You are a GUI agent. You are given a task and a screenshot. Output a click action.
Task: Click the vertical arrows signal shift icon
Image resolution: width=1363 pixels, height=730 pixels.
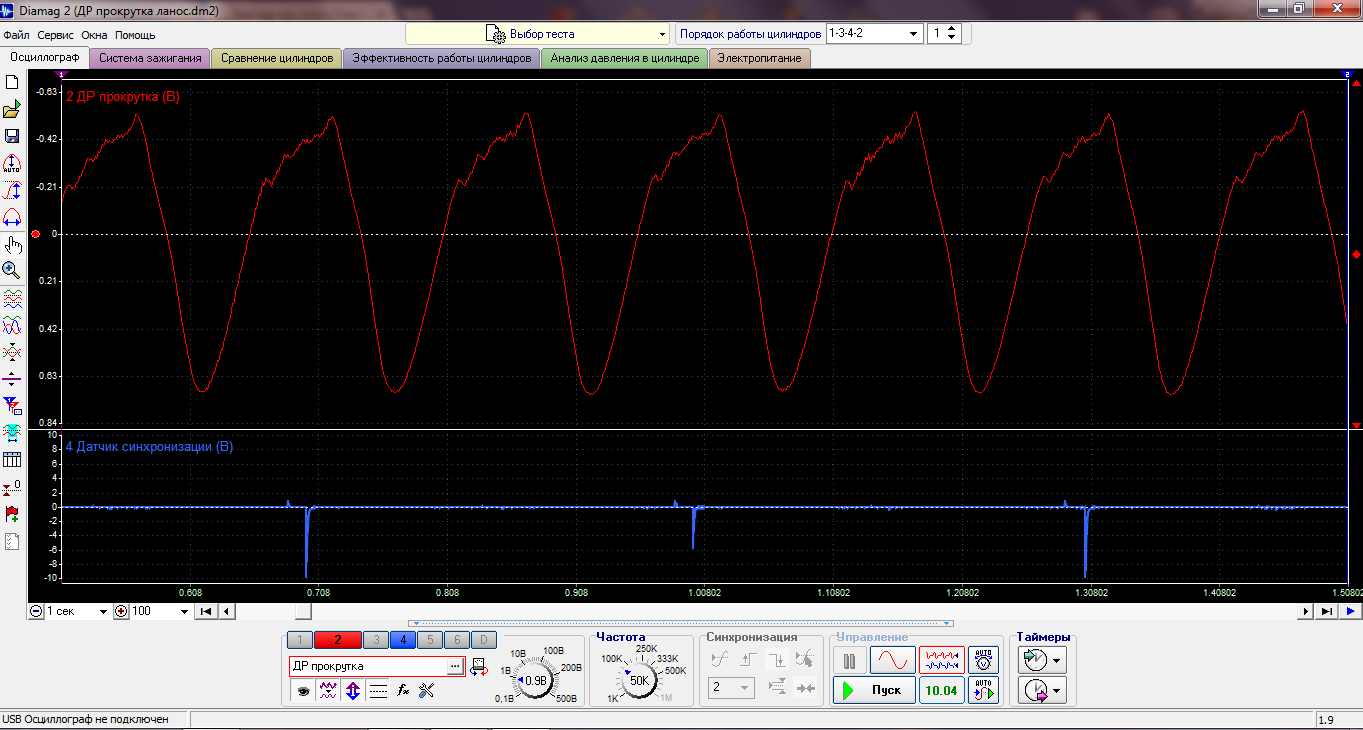[x=353, y=690]
